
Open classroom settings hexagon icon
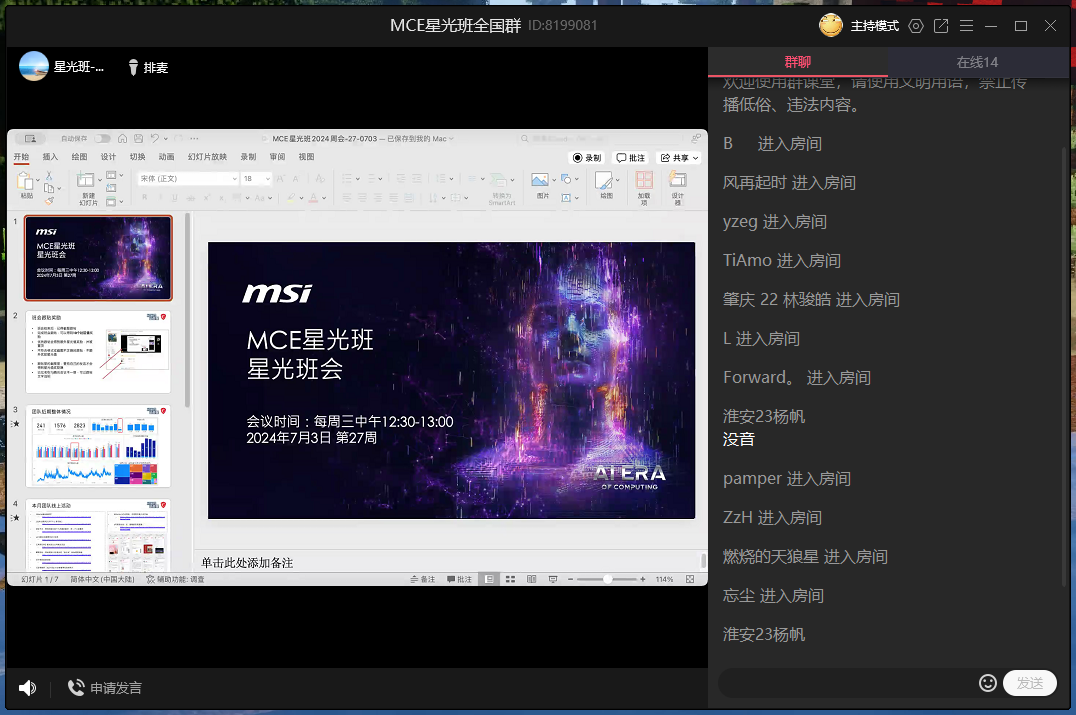915,26
